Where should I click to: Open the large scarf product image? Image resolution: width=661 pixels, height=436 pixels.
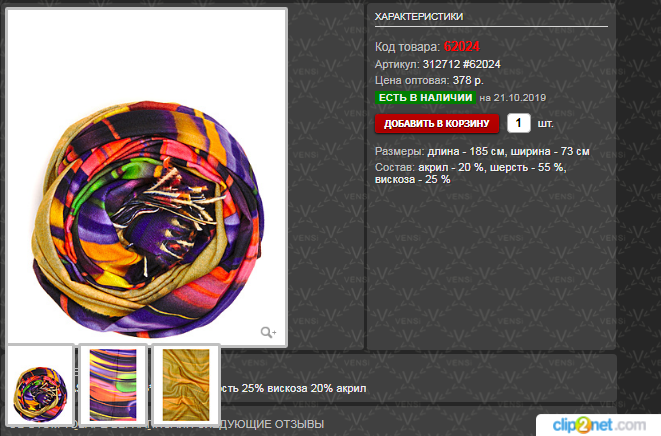pos(147,177)
